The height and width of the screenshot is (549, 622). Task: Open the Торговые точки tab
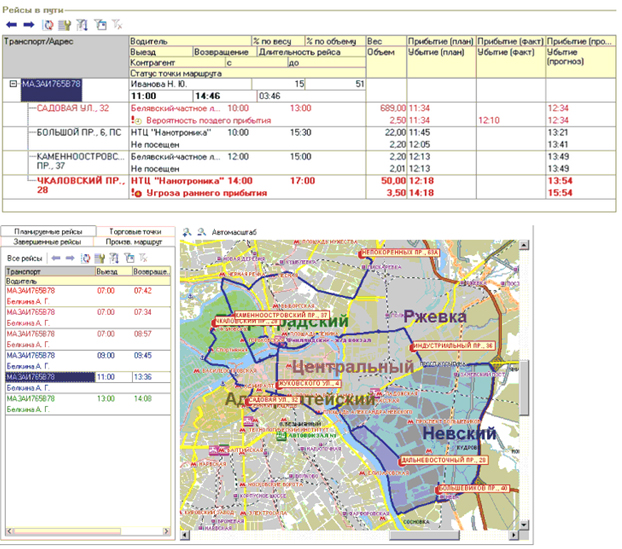(x=135, y=231)
